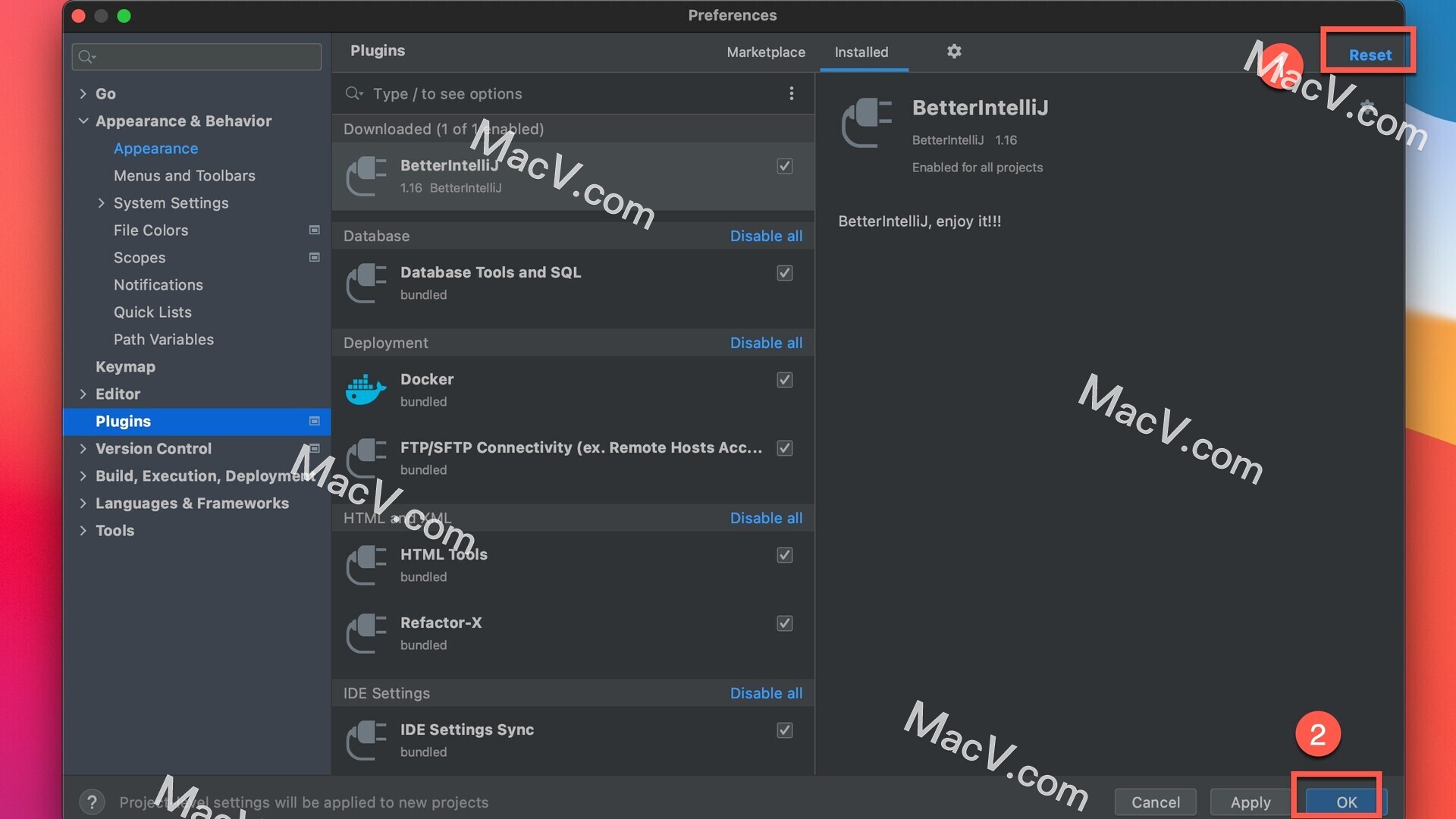Click Disable all for IDE Settings

766,693
